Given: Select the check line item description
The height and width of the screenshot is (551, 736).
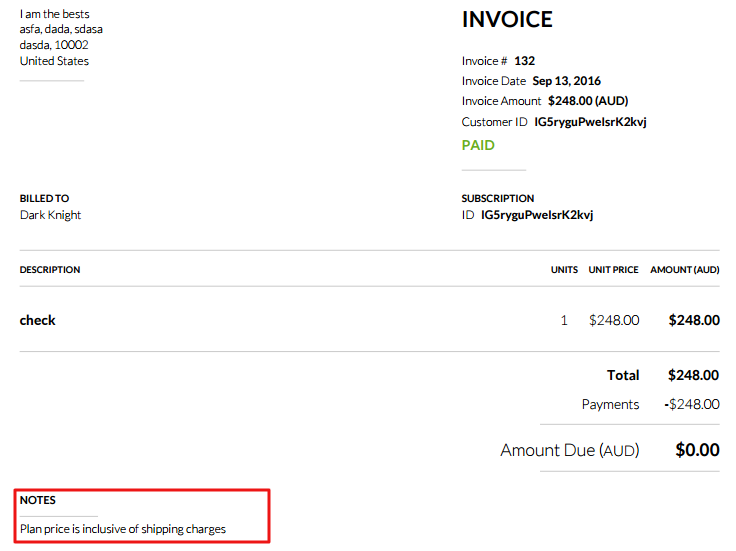Looking at the screenshot, I should click(38, 320).
